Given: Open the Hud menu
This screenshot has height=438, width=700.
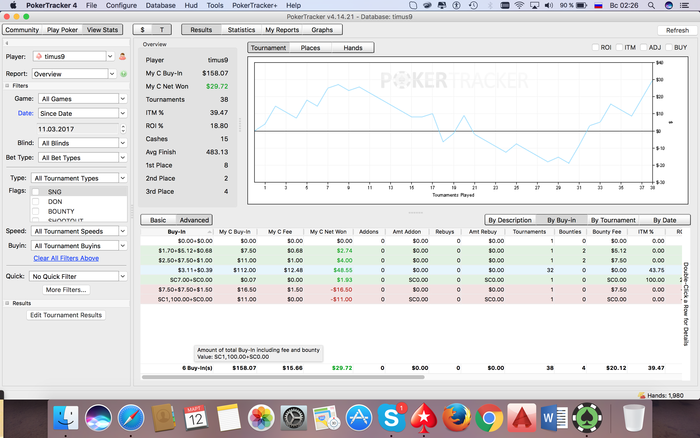Looking at the screenshot, I should point(191,5).
